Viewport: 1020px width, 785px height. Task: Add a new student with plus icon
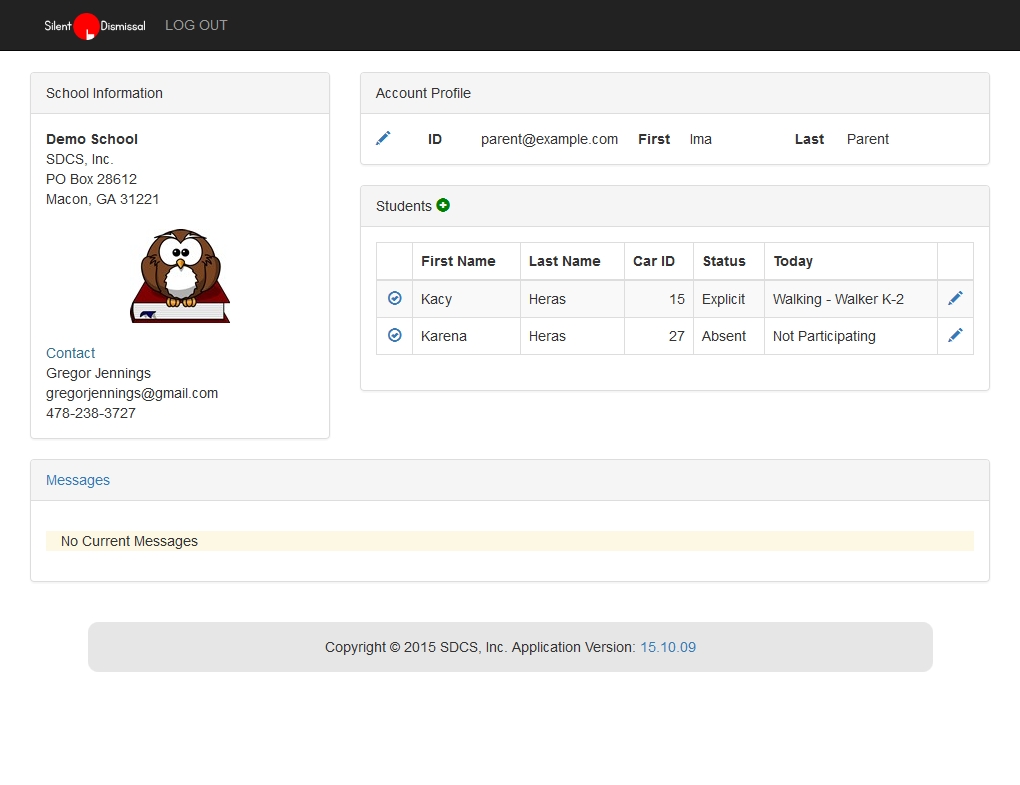point(443,205)
